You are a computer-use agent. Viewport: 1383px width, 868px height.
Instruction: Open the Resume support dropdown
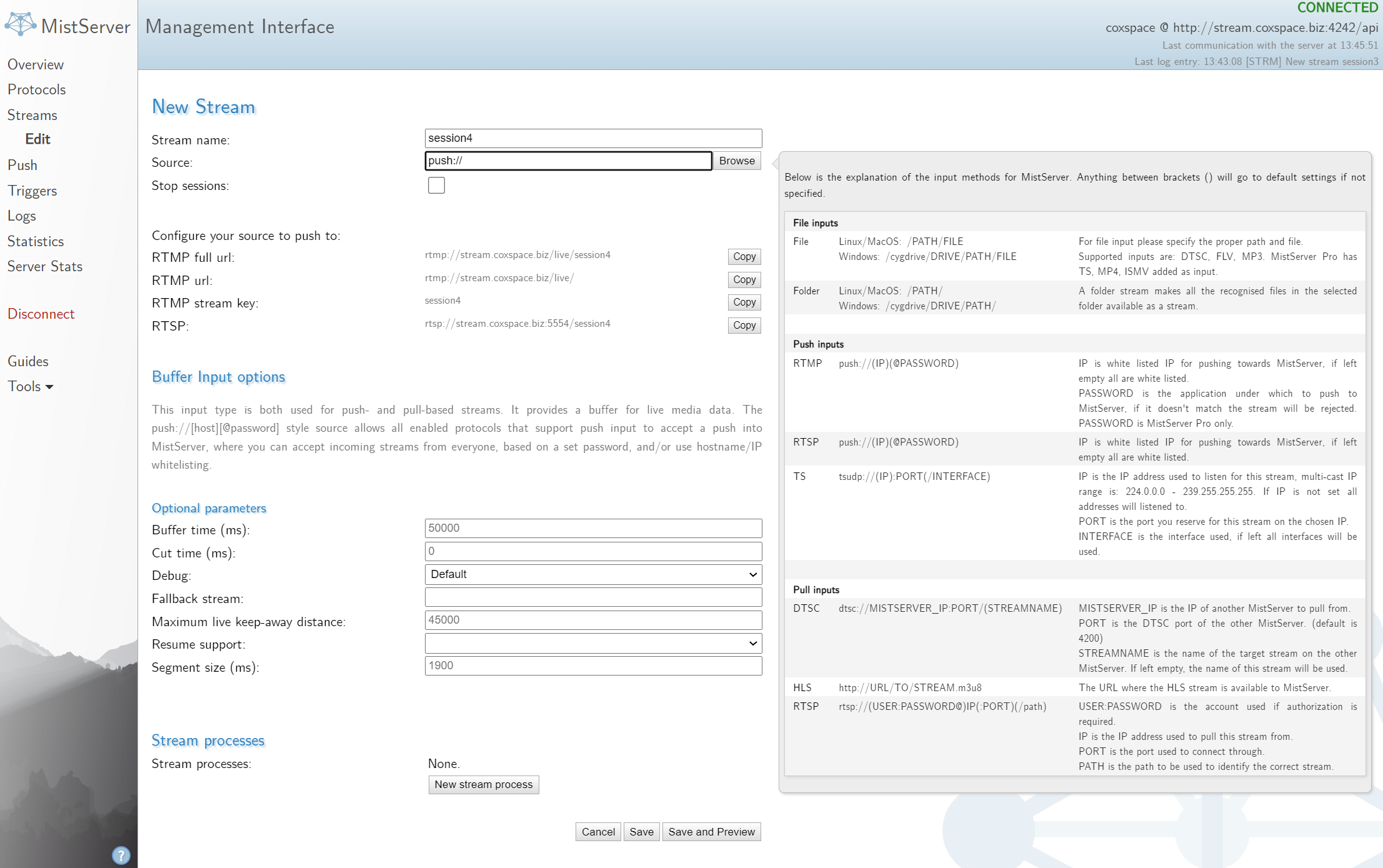point(593,643)
